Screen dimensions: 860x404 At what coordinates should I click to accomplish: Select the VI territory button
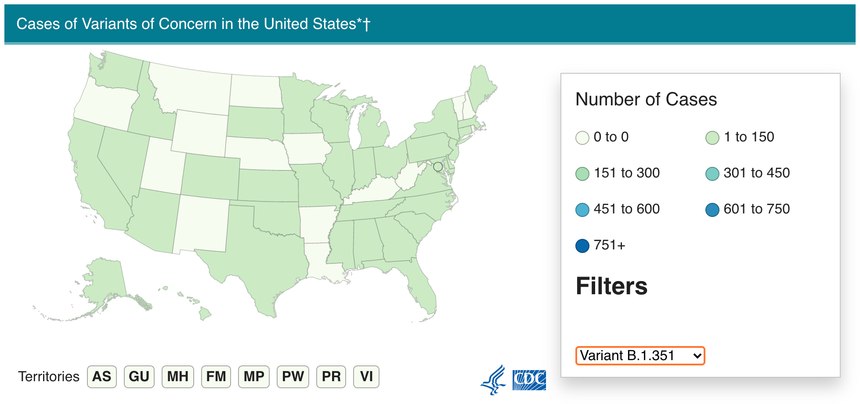(x=366, y=377)
